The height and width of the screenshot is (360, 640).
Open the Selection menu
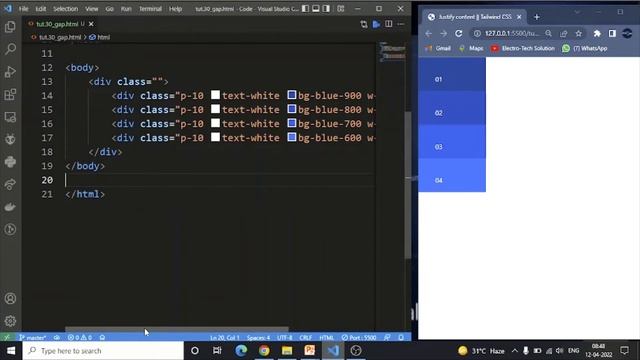tap(65, 9)
